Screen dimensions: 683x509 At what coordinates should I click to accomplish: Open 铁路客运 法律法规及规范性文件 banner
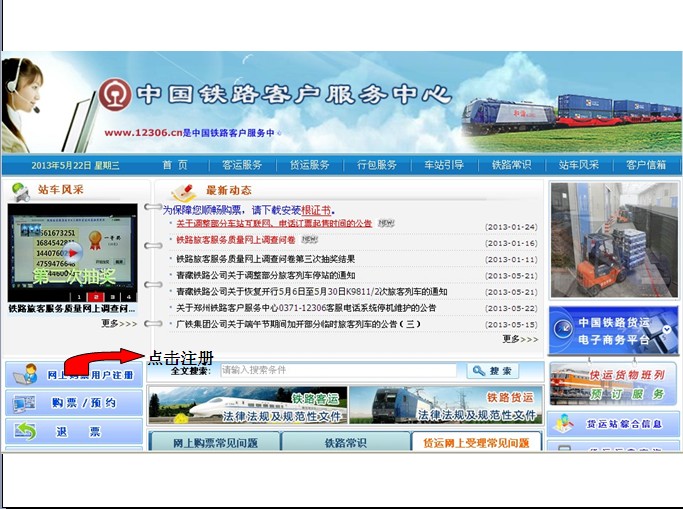pos(248,405)
